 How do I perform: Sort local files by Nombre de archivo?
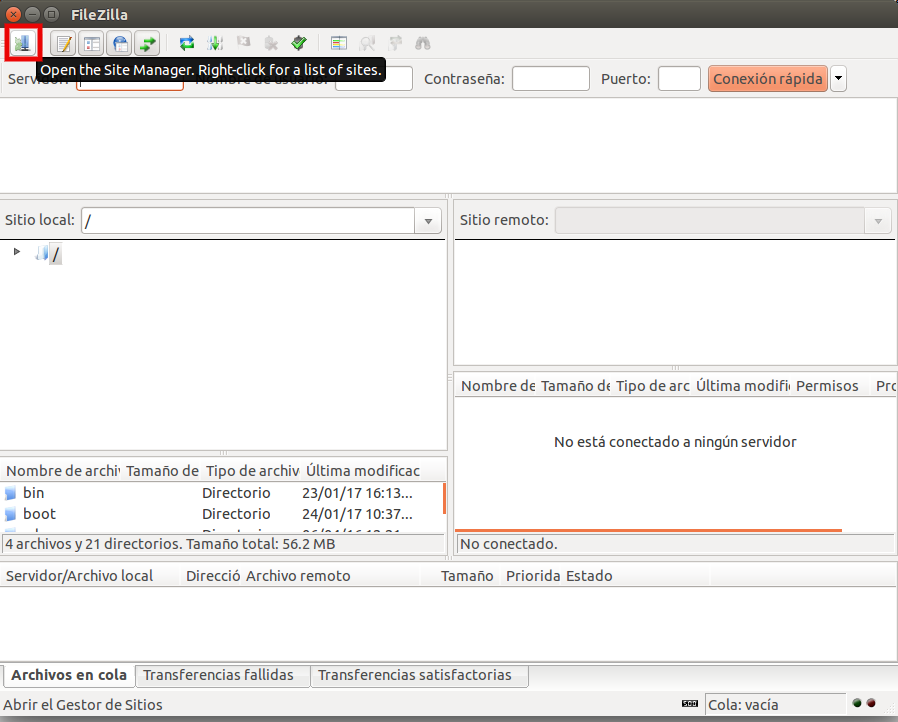(x=62, y=471)
